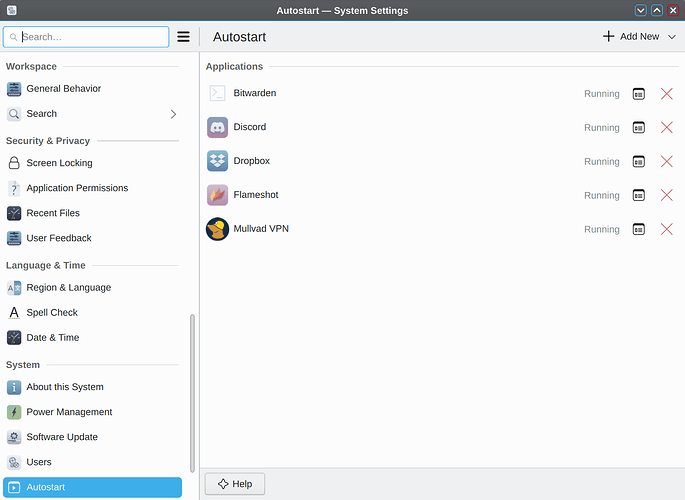Viewport: 685px width, 500px height.
Task: Remove Flameshot from autostart
Action: (x=666, y=195)
